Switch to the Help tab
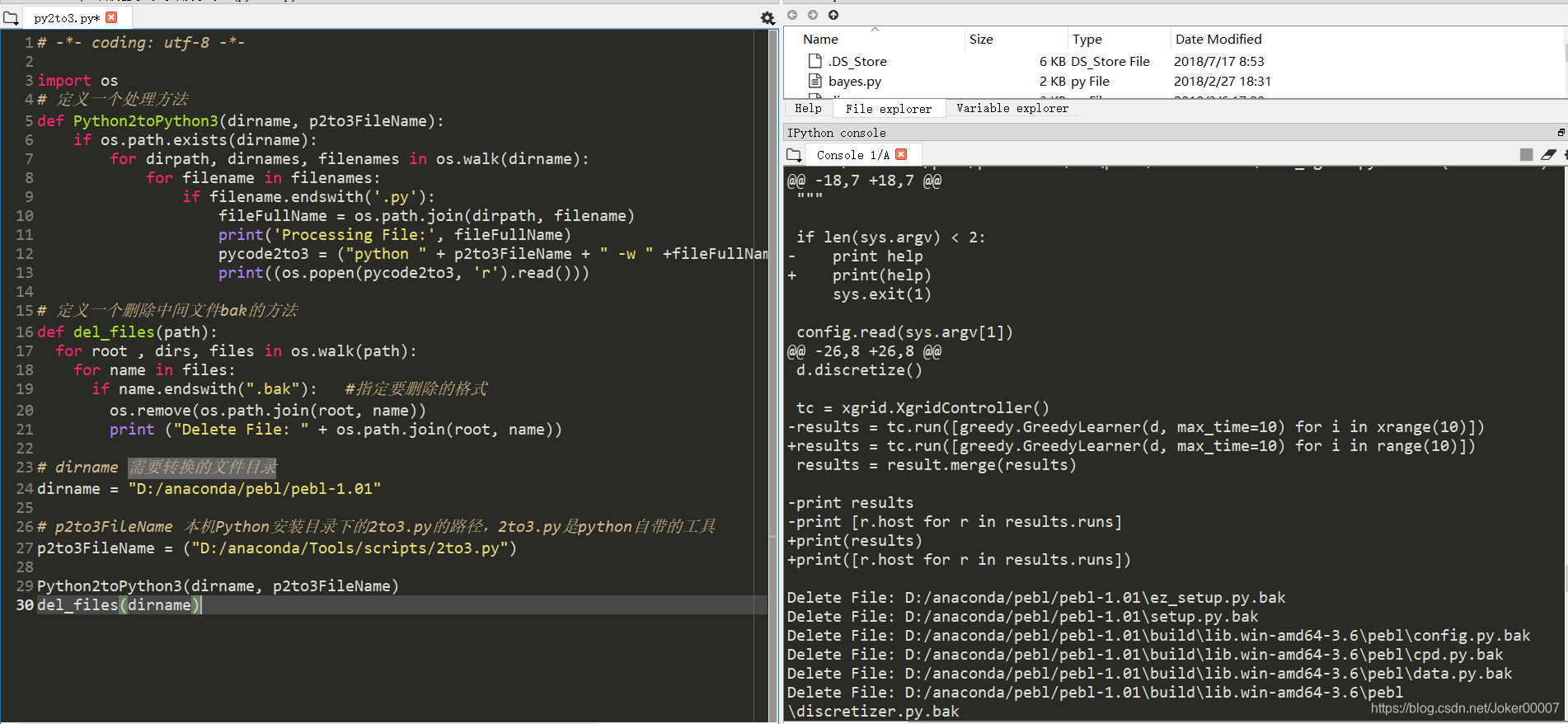This screenshot has width=1568, height=724. [808, 108]
